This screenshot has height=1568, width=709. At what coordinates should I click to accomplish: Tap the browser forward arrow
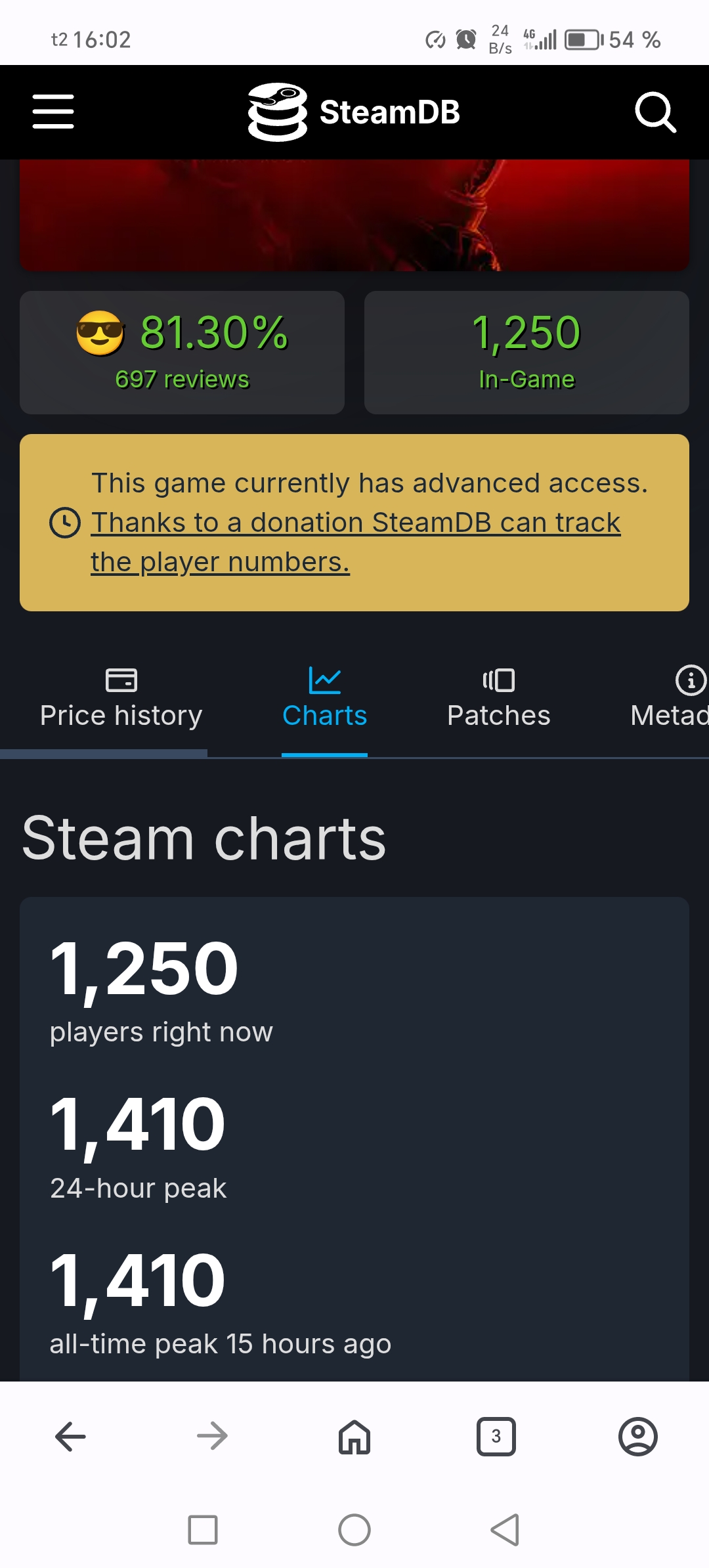point(212,1436)
